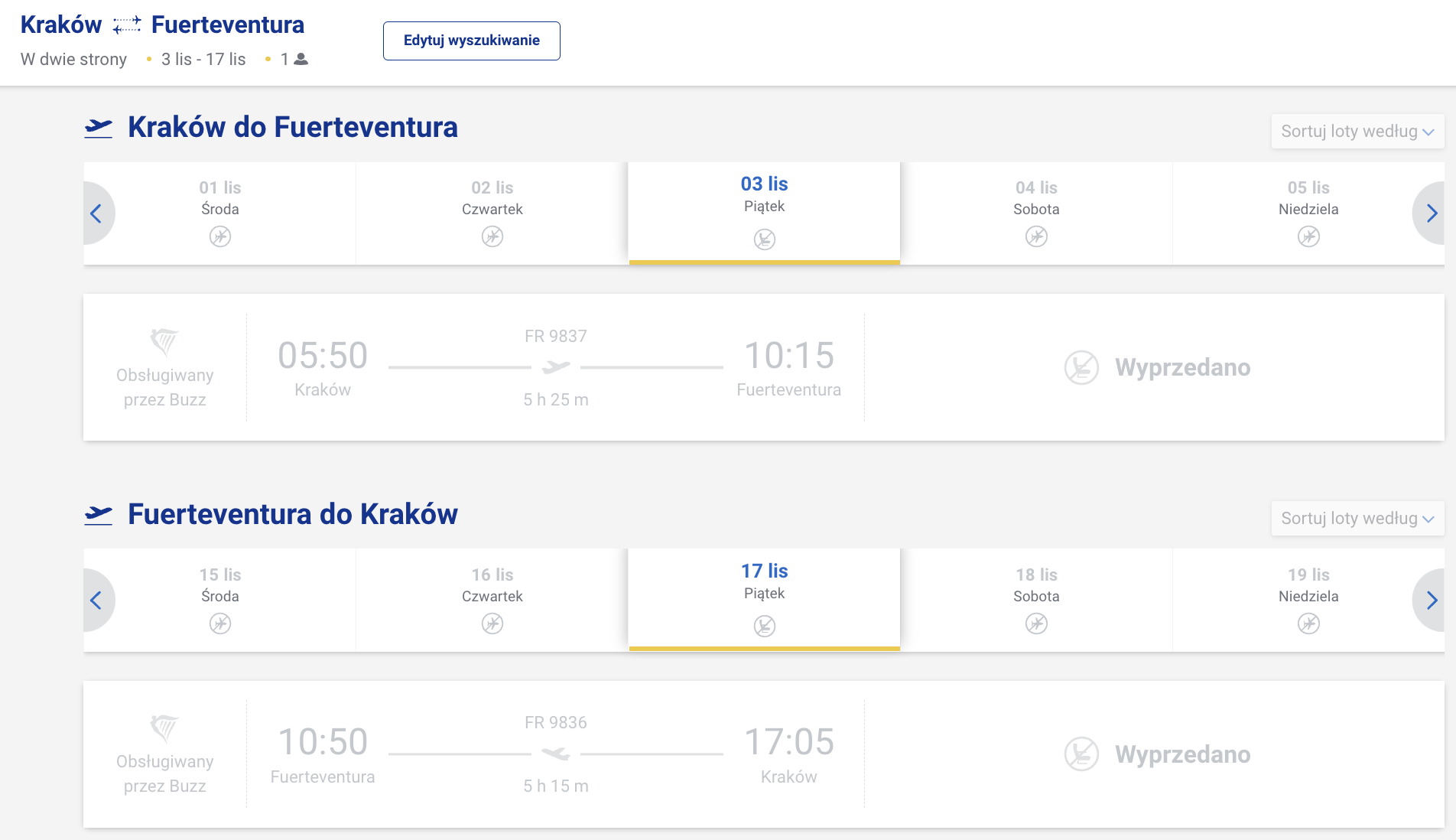
Task: Click the sold-out icon under 03 lis
Action: click(765, 239)
